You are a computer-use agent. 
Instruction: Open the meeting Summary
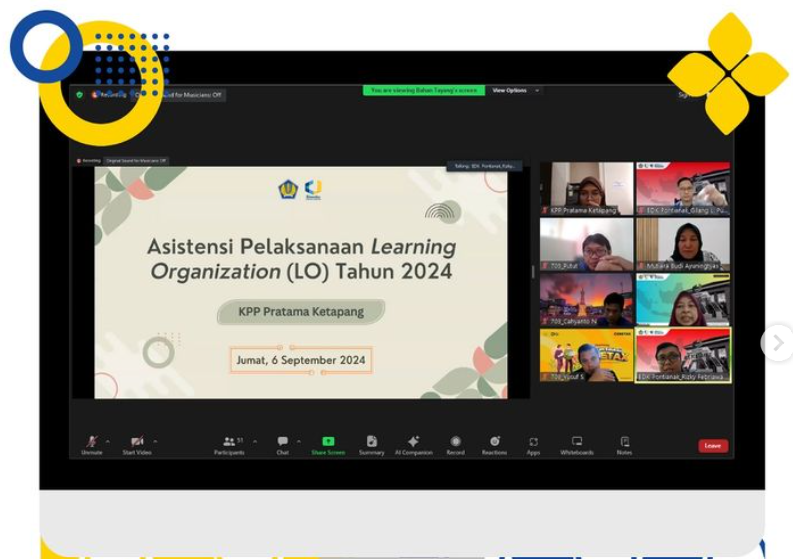pos(372,445)
